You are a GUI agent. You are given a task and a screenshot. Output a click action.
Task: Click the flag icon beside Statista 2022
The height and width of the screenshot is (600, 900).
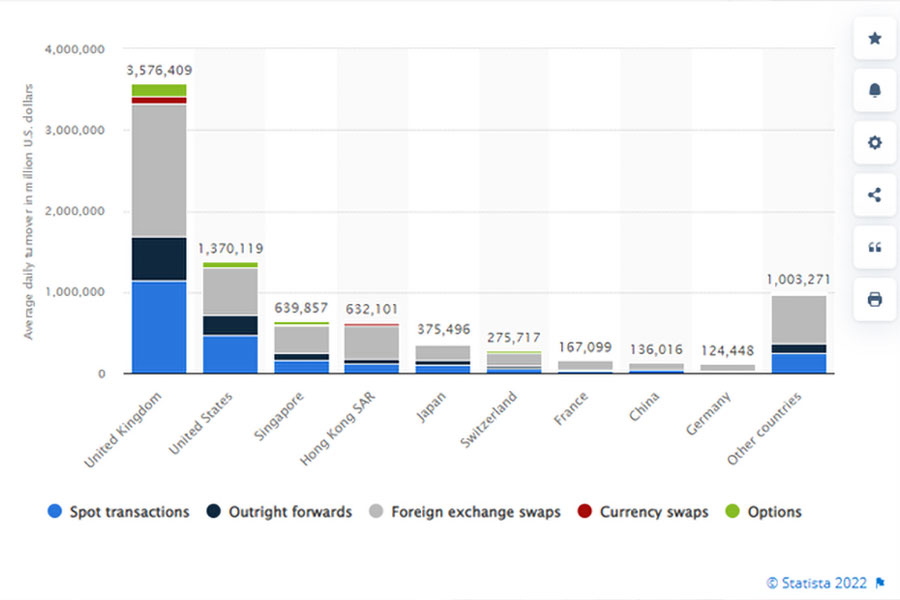(880, 583)
